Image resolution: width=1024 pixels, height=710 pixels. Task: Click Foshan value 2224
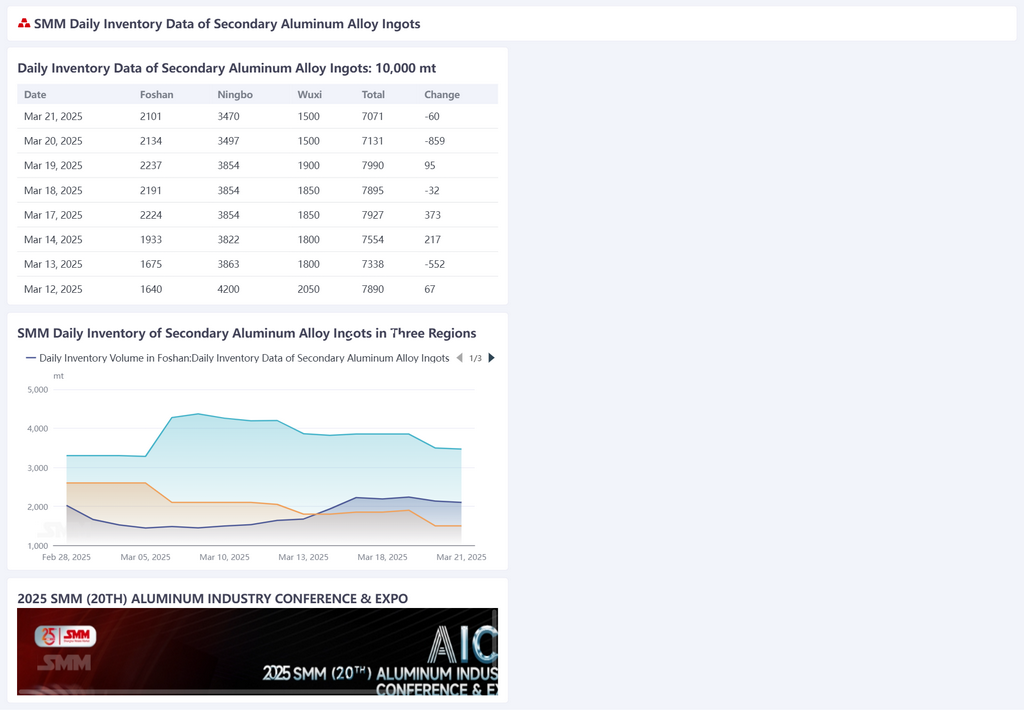(151, 215)
